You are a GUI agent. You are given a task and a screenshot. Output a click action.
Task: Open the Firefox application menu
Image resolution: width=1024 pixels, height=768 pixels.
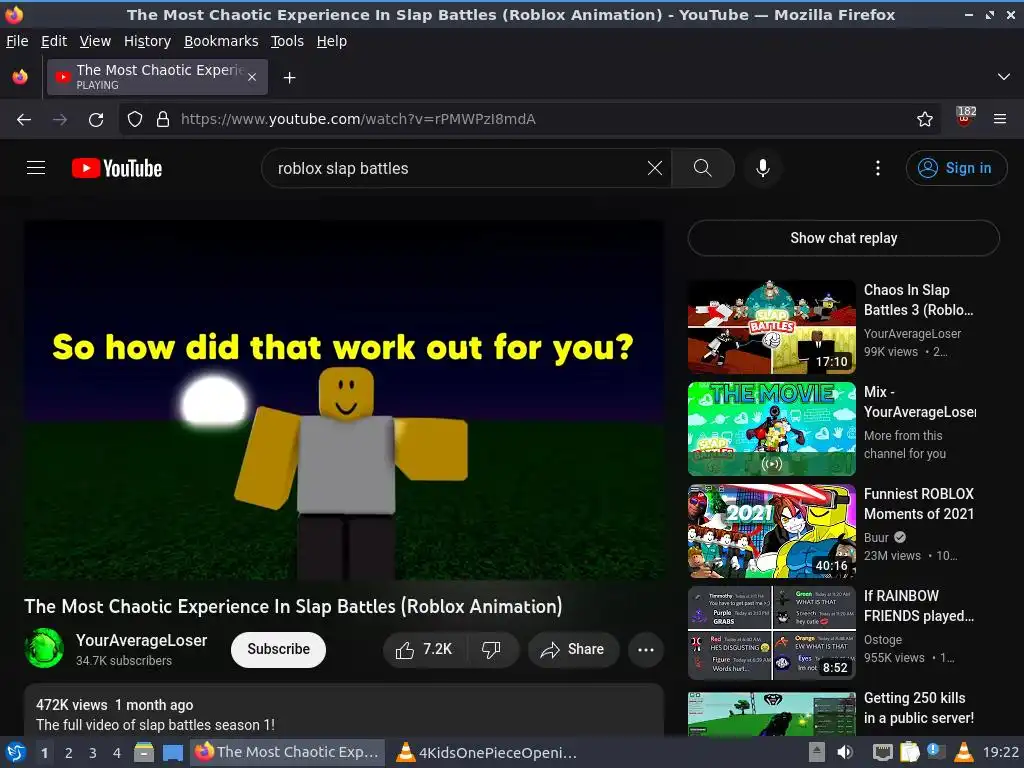coord(1000,120)
